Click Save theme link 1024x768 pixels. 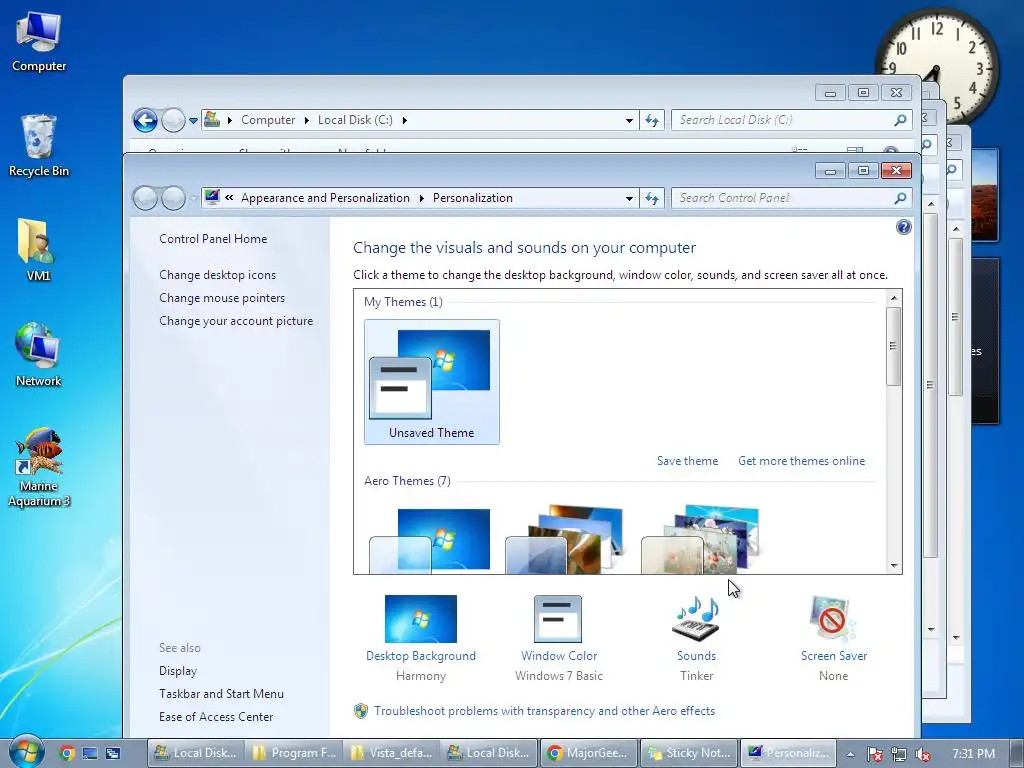click(x=687, y=461)
